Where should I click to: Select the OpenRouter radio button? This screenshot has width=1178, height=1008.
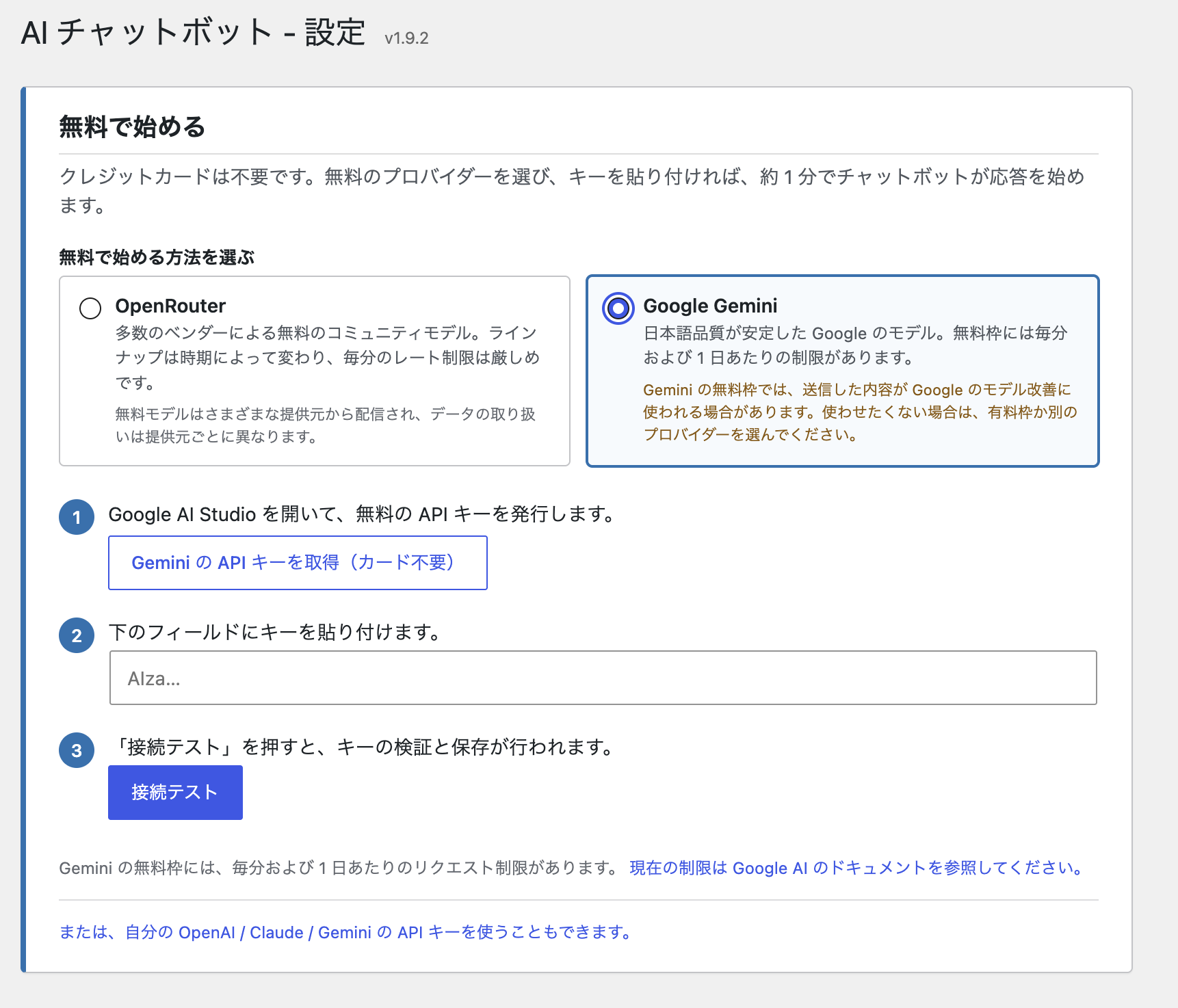pyautogui.click(x=90, y=308)
